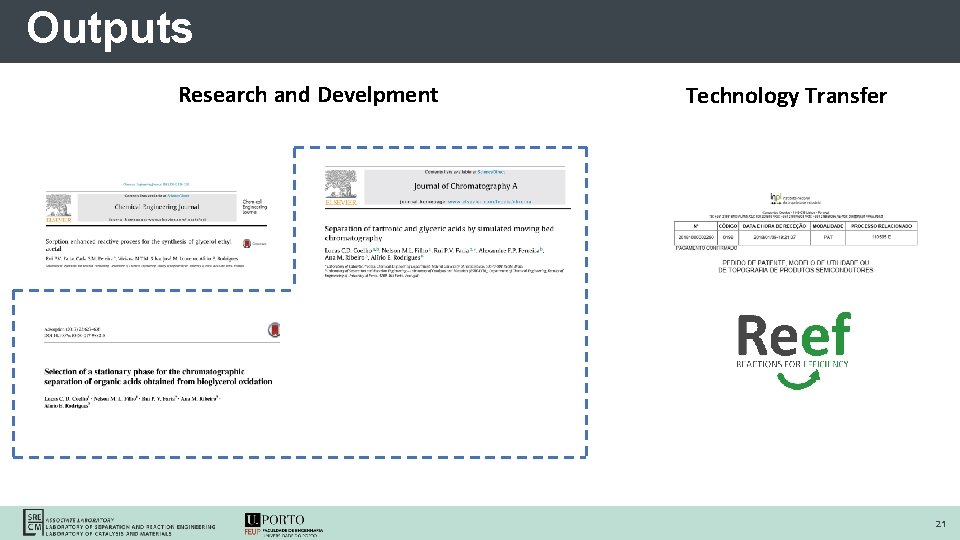
Task: Click the patent application receipt table
Action: click(x=795, y=233)
